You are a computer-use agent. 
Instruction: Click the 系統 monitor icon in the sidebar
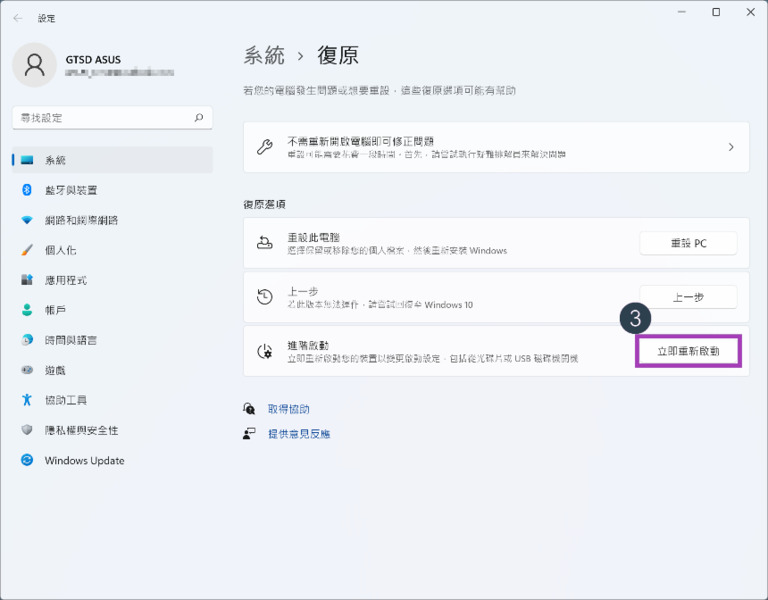(27, 160)
